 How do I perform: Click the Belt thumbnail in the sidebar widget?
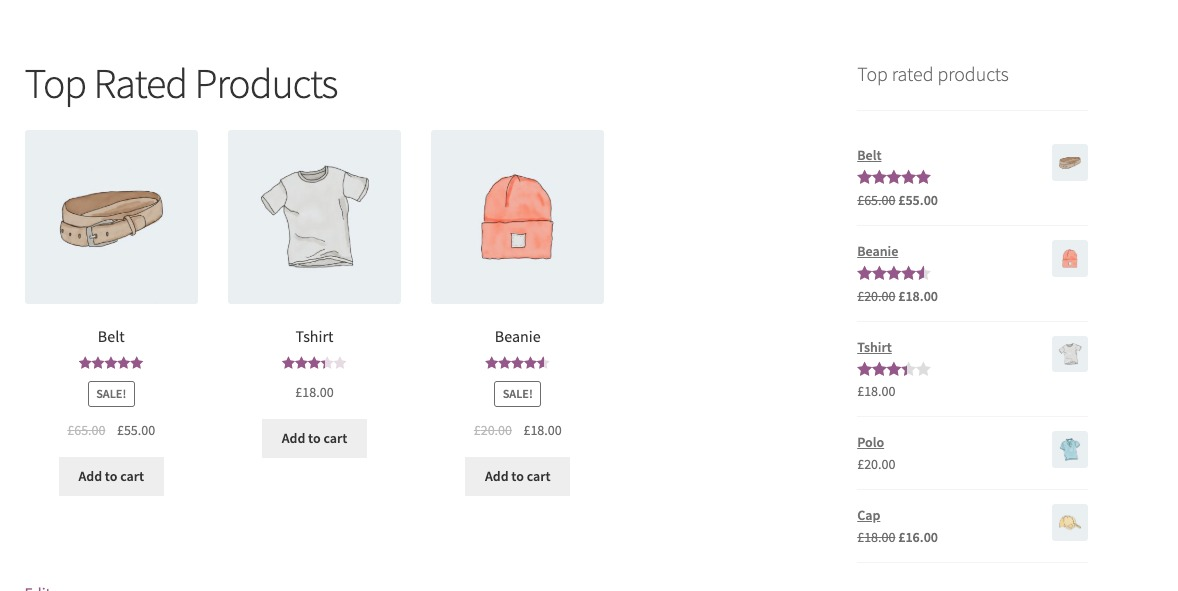1069,162
